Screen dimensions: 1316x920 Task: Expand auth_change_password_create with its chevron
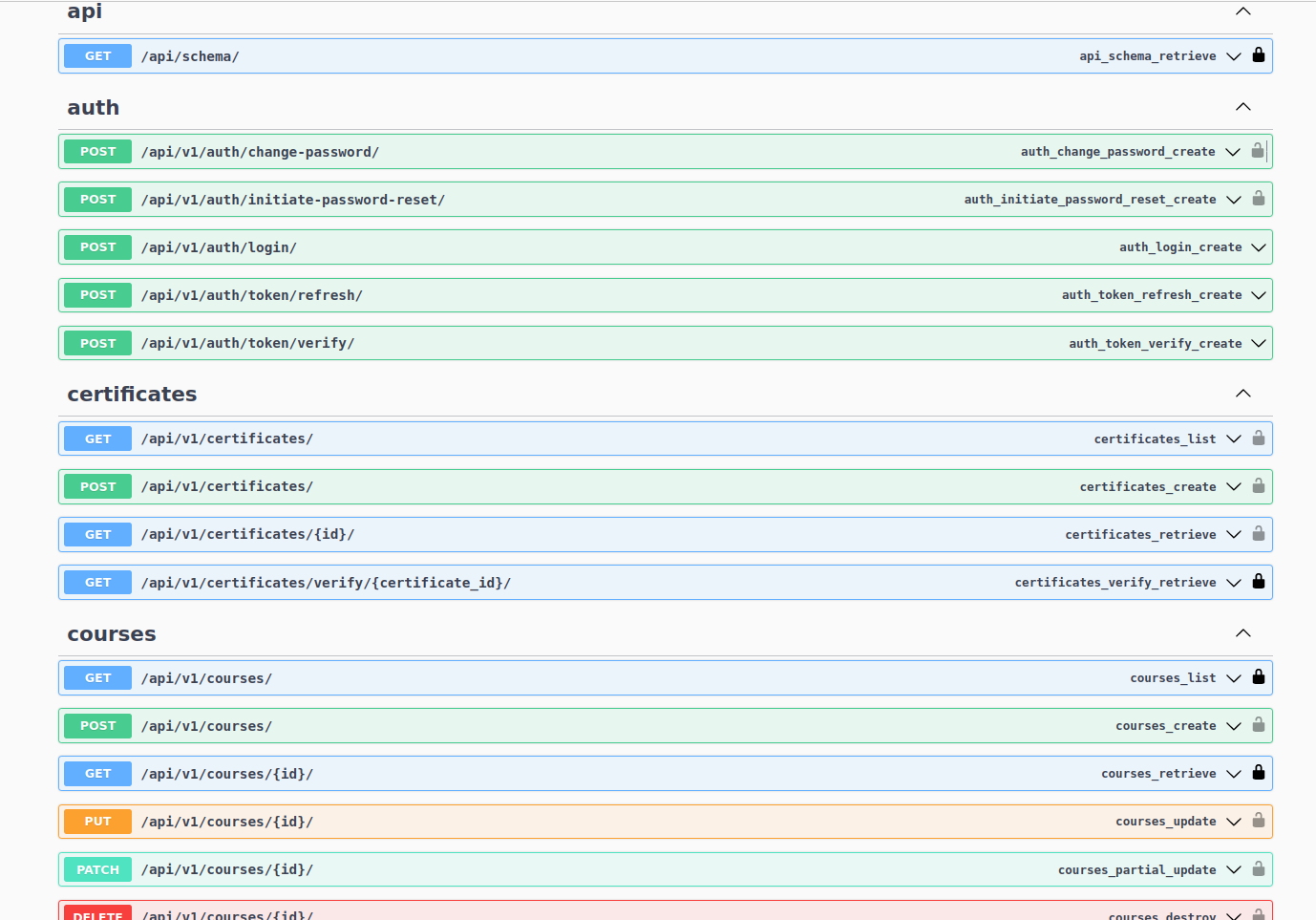coord(1233,152)
